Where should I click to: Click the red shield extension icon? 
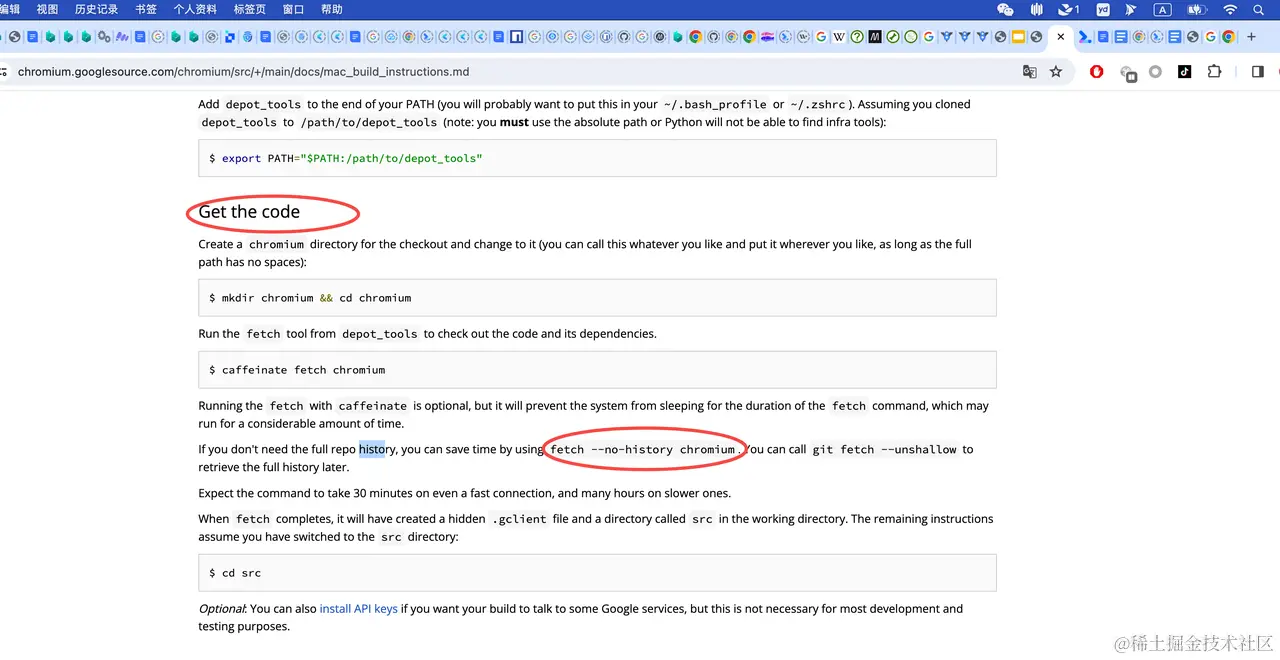[1097, 72]
